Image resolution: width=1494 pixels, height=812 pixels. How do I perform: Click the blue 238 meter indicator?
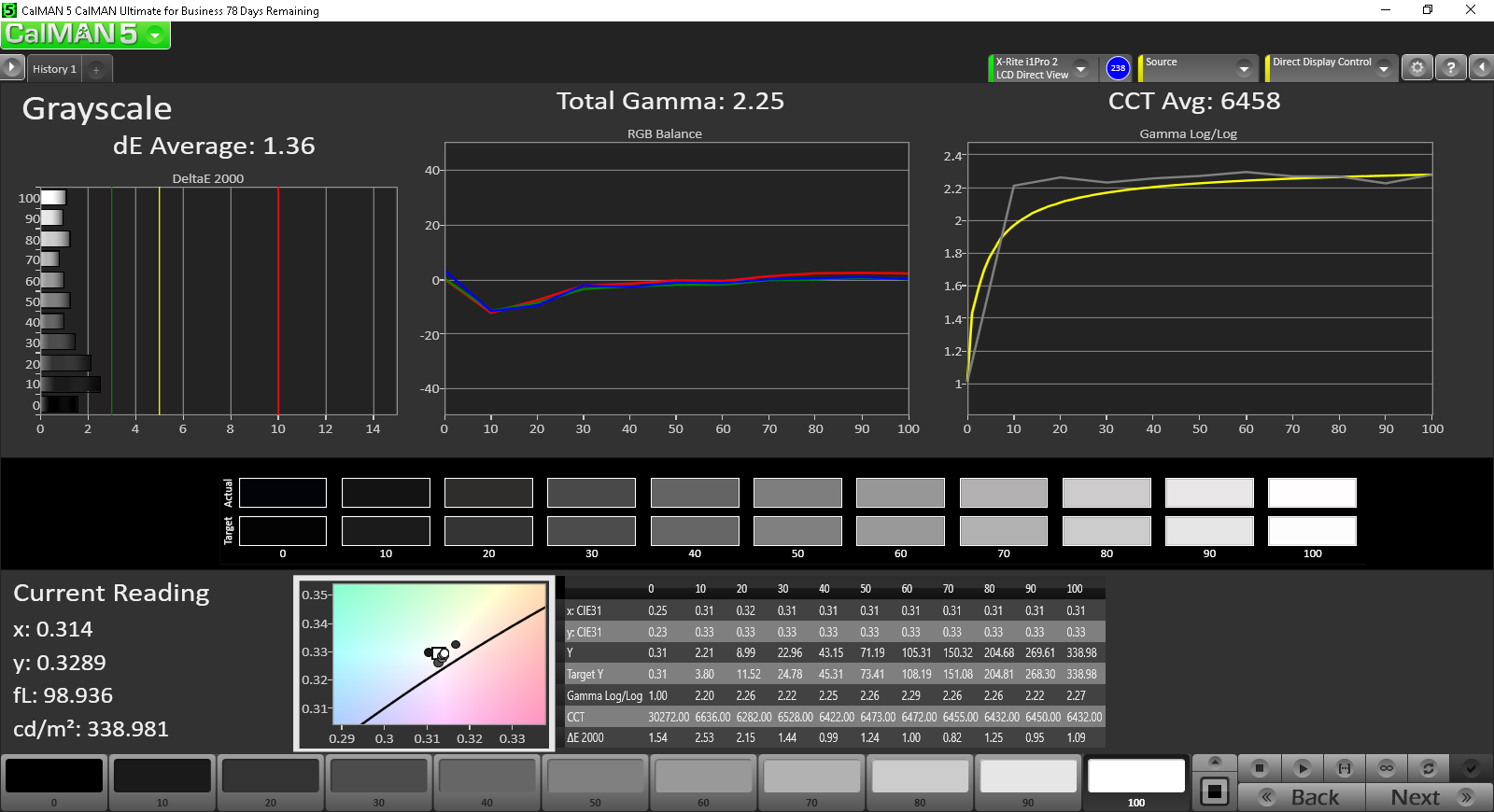(x=1118, y=68)
